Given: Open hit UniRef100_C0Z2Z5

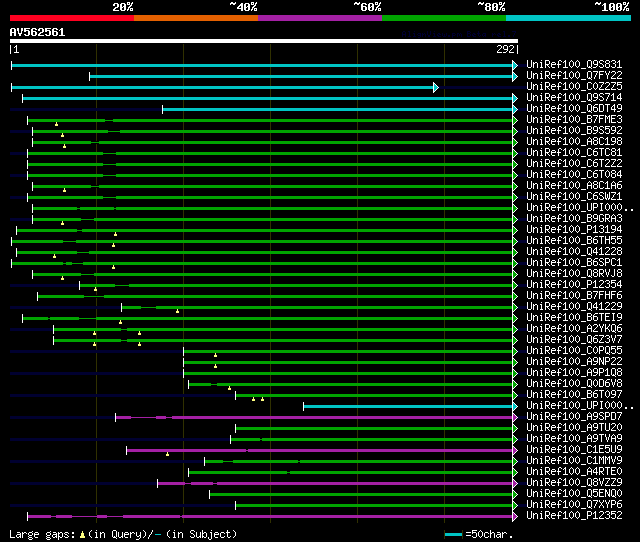Looking at the screenshot, I should click(x=574, y=86).
